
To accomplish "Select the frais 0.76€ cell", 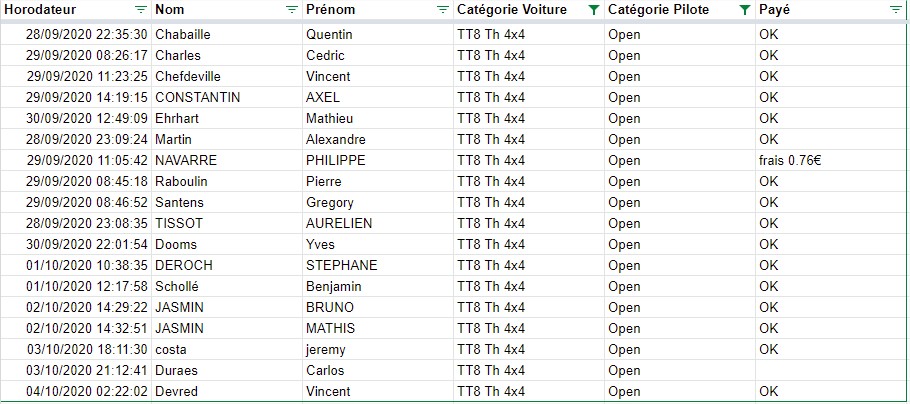I will (x=831, y=160).
